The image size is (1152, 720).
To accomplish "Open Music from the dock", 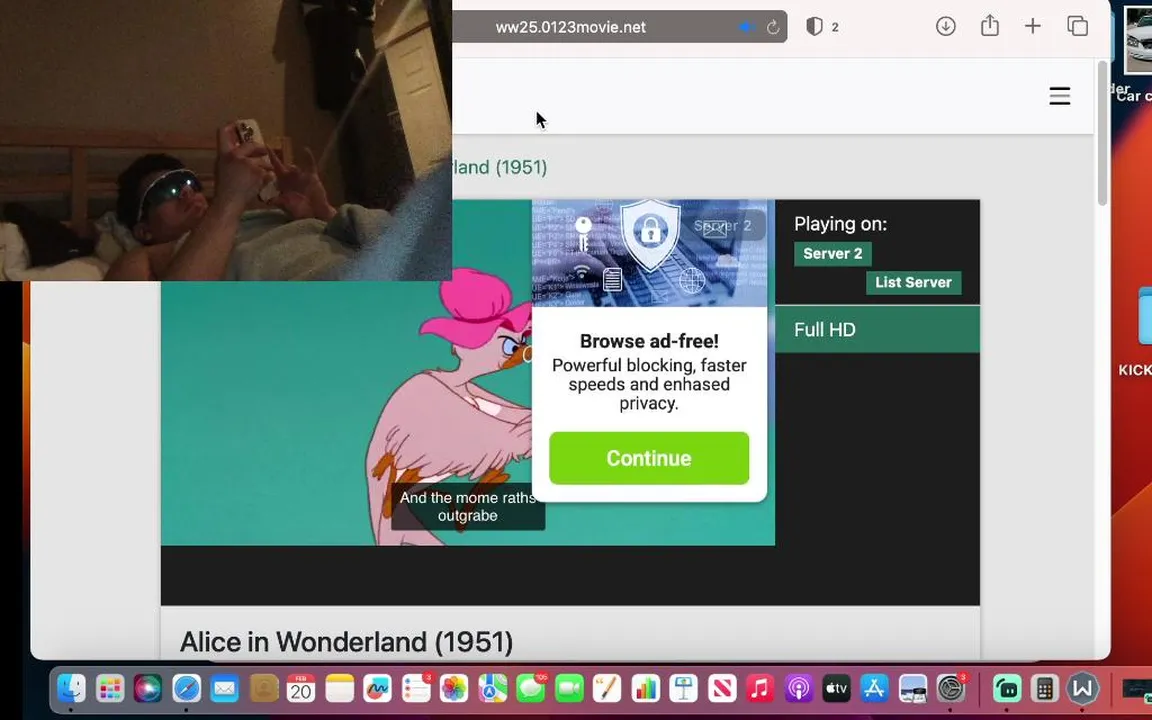I will (x=760, y=689).
